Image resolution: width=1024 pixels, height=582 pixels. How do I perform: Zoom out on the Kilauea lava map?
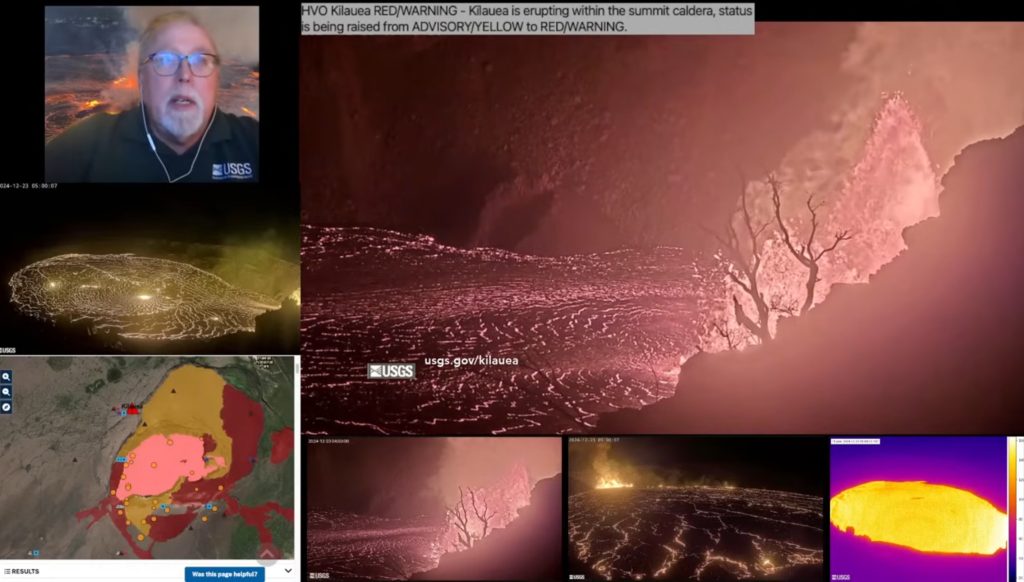pos(6,392)
